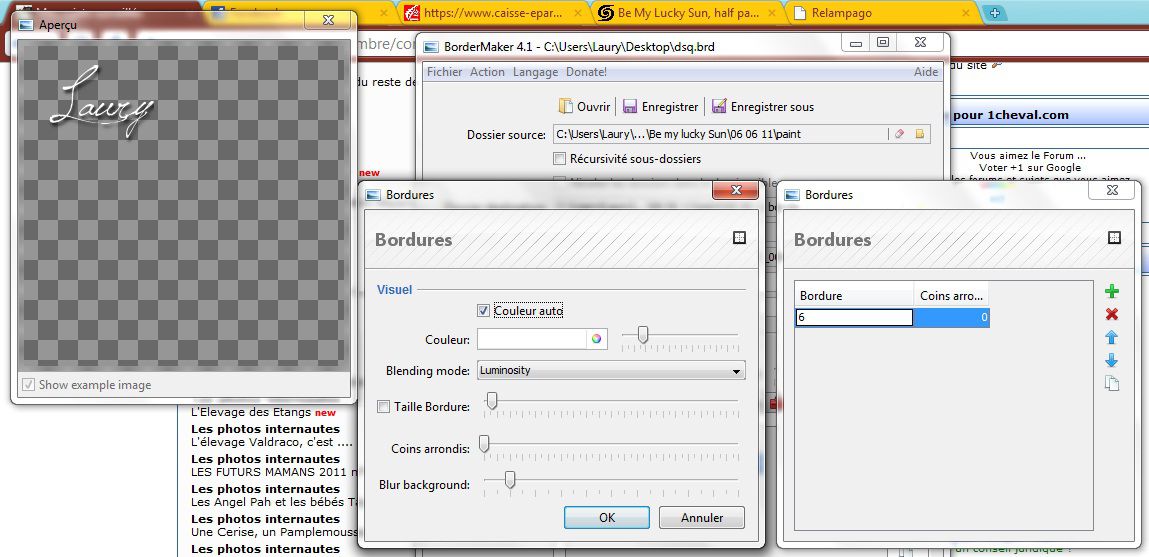Click the Blur background slider handle
Screen dimensions: 1149x557
coord(509,482)
